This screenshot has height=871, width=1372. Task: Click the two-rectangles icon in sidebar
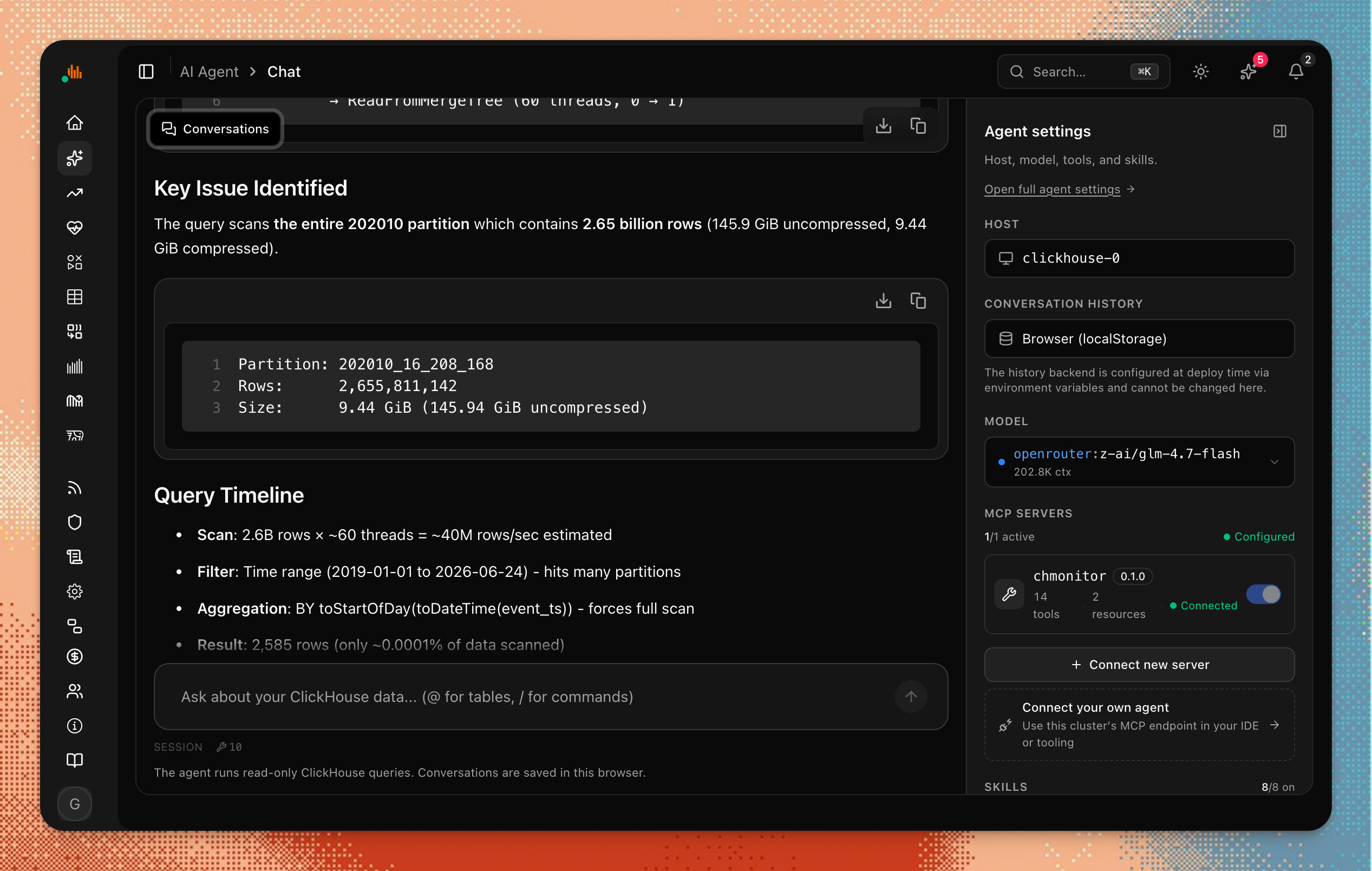point(75,627)
